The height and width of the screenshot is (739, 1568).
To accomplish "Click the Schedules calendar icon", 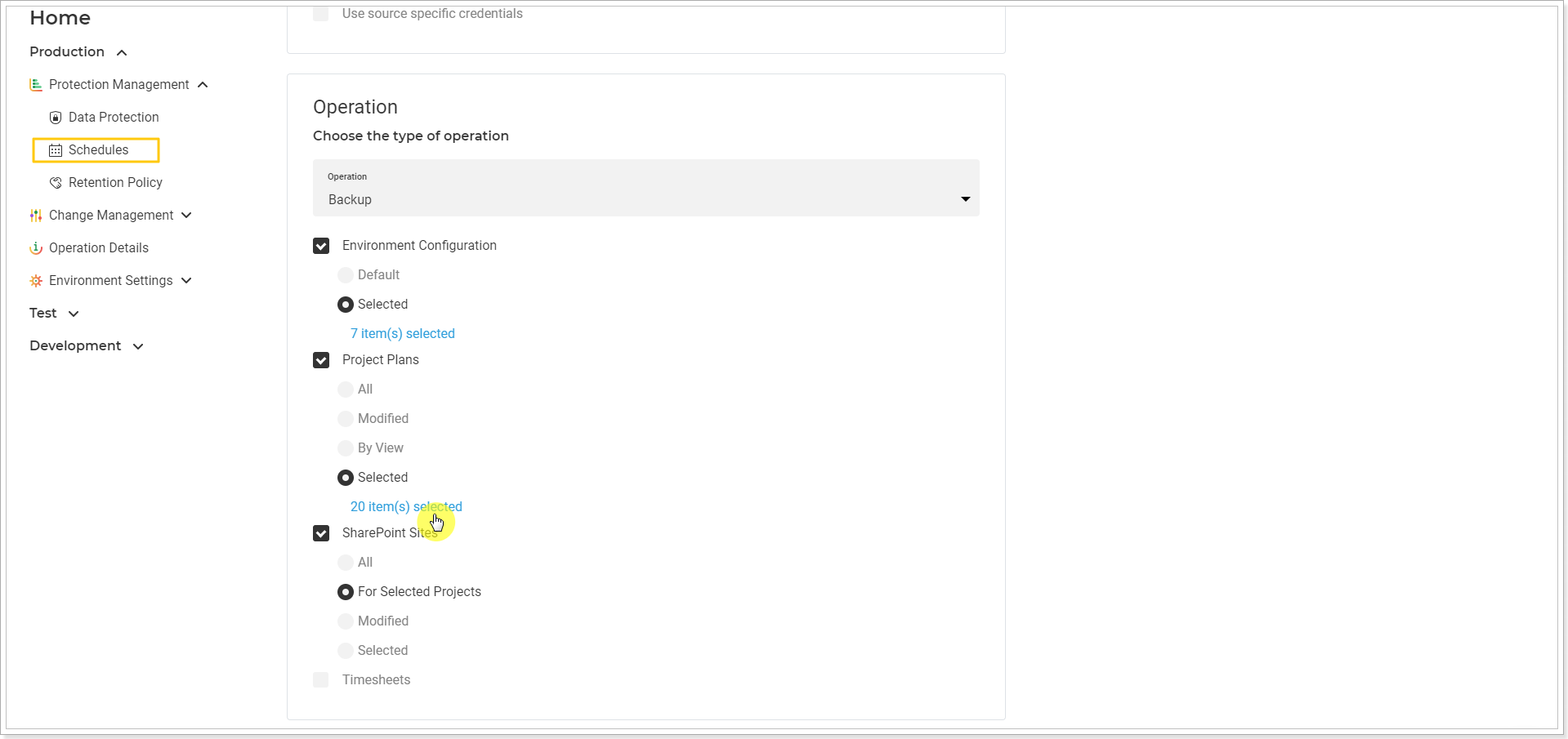I will (56, 150).
